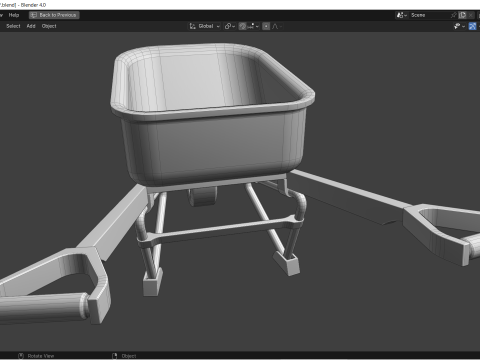Open the object visibility and selectability dropdown

pyautogui.click(x=459, y=26)
